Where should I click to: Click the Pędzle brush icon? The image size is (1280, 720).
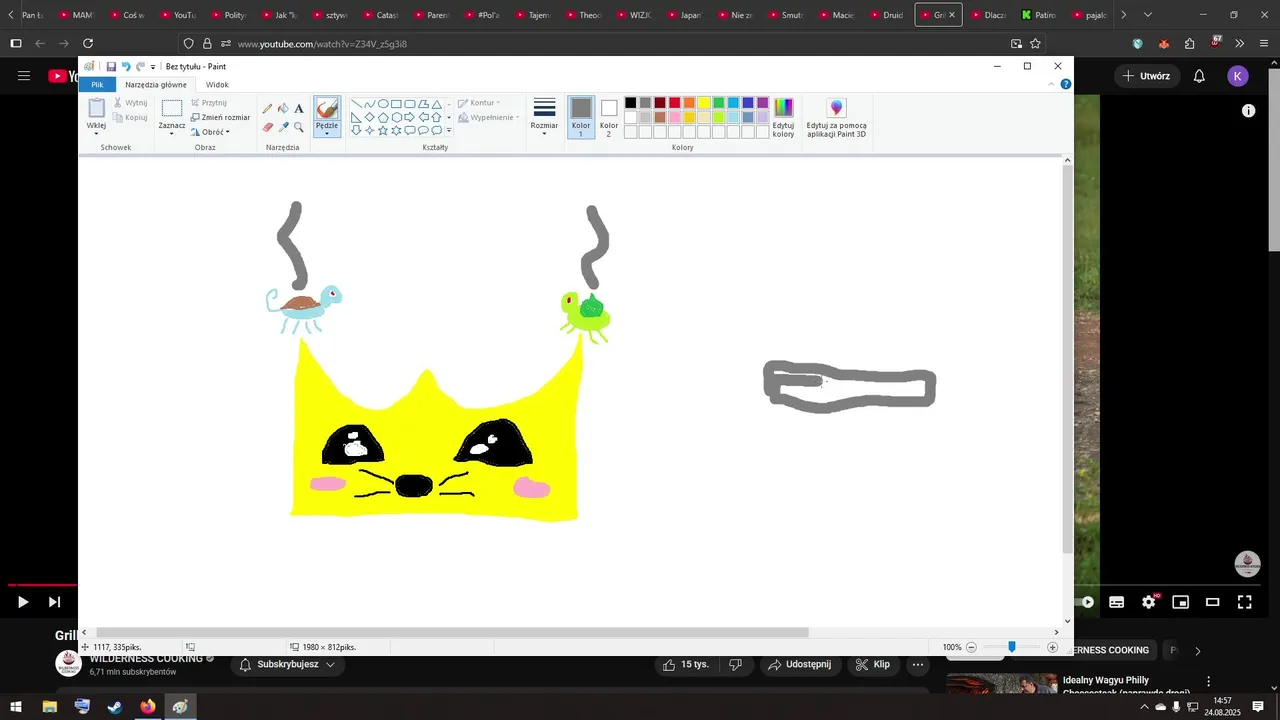pyautogui.click(x=327, y=109)
